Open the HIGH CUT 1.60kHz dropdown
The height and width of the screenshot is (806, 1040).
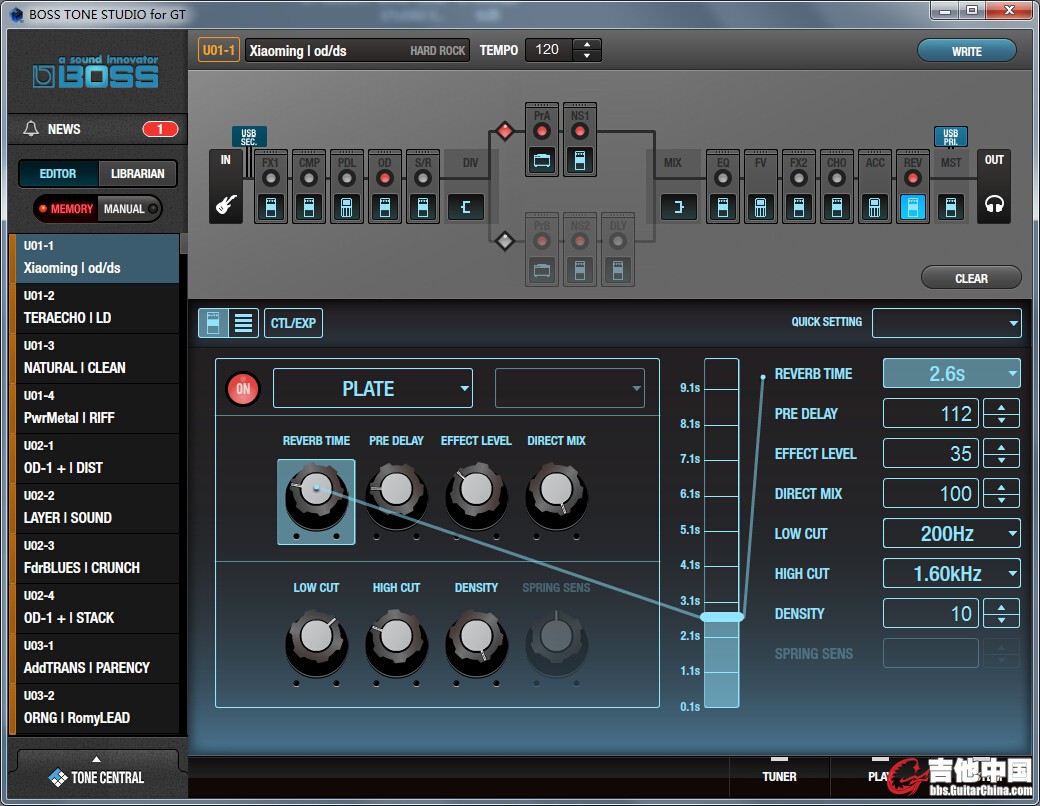pos(951,574)
